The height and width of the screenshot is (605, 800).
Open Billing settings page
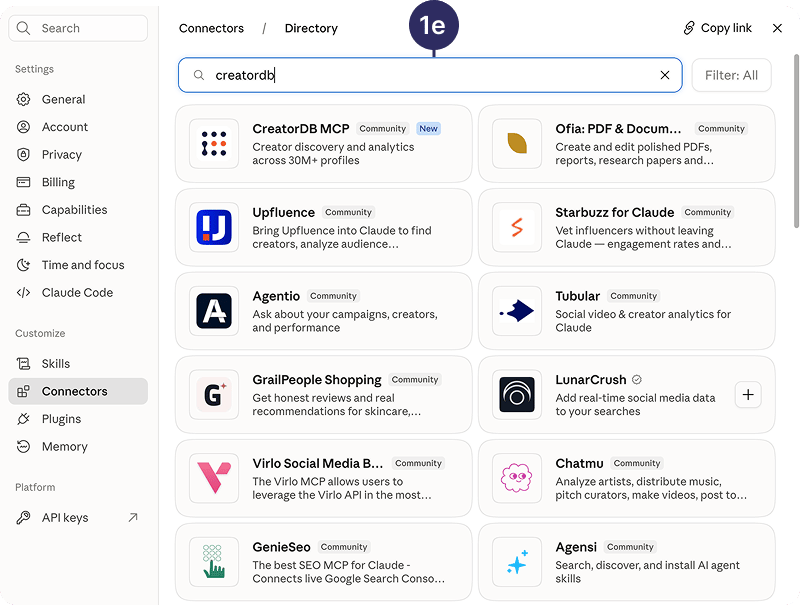(x=78, y=182)
